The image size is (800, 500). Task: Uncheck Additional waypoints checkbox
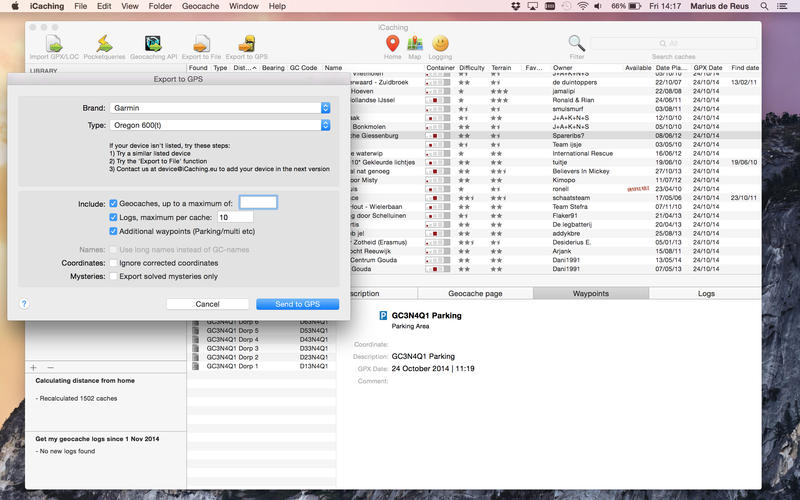point(113,231)
